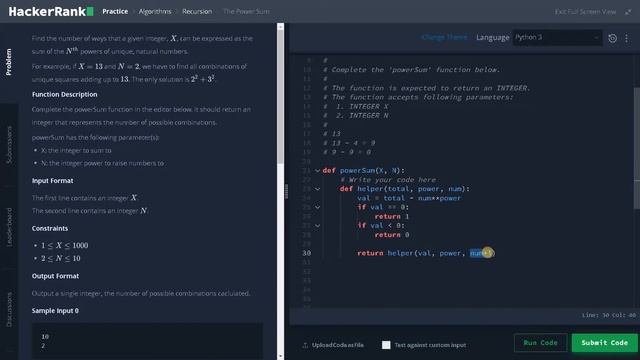Click the problem panel scroll down arrow
640x360 pixels.
click(x=280, y=356)
